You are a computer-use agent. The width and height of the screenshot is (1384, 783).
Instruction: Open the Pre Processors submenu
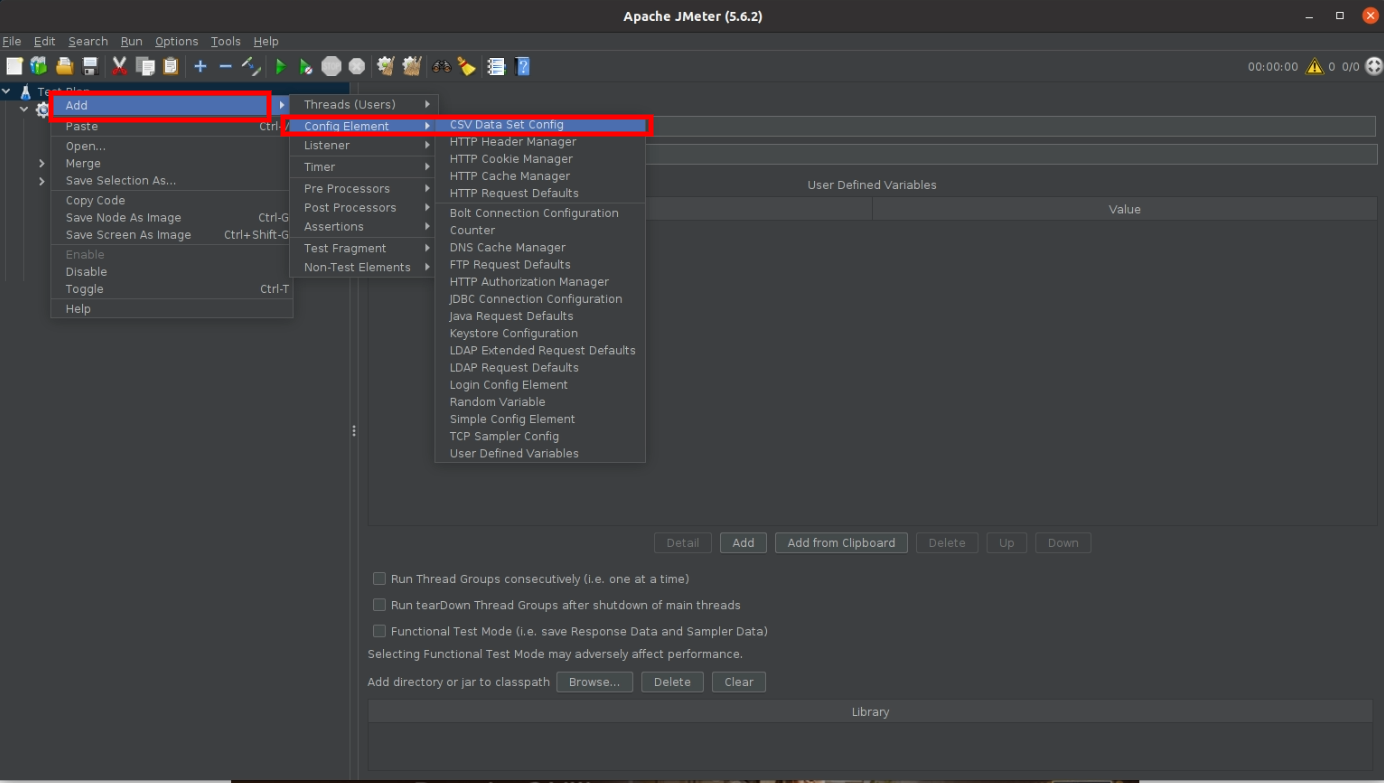(364, 188)
